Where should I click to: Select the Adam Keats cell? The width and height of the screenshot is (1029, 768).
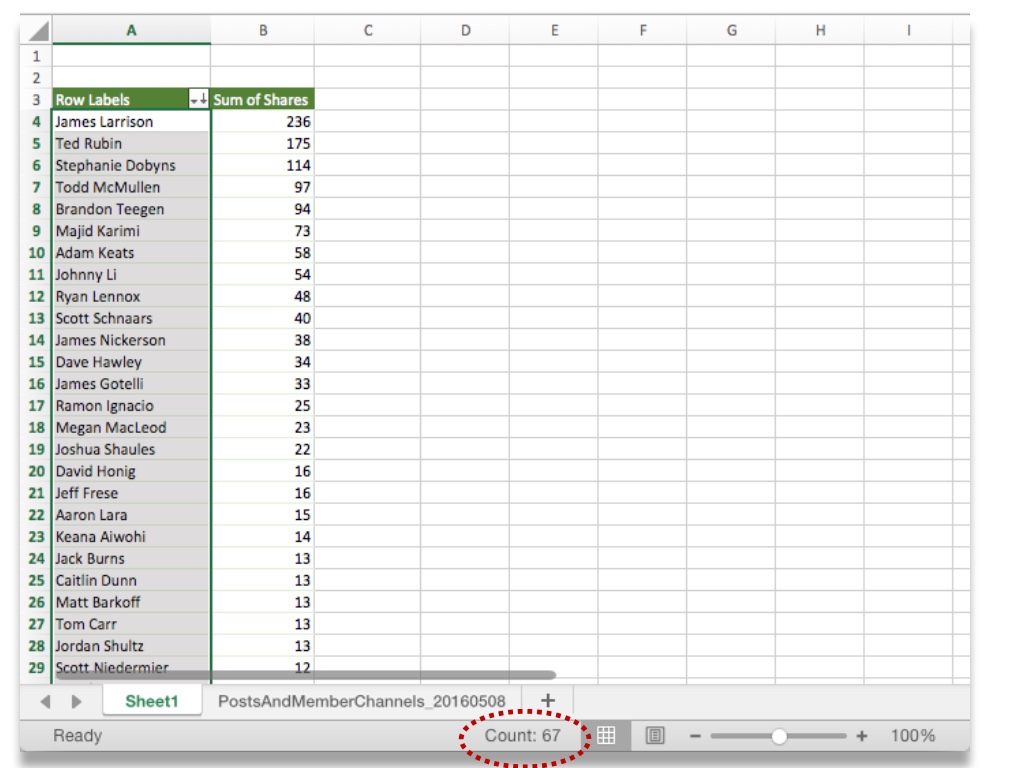pyautogui.click(x=131, y=252)
